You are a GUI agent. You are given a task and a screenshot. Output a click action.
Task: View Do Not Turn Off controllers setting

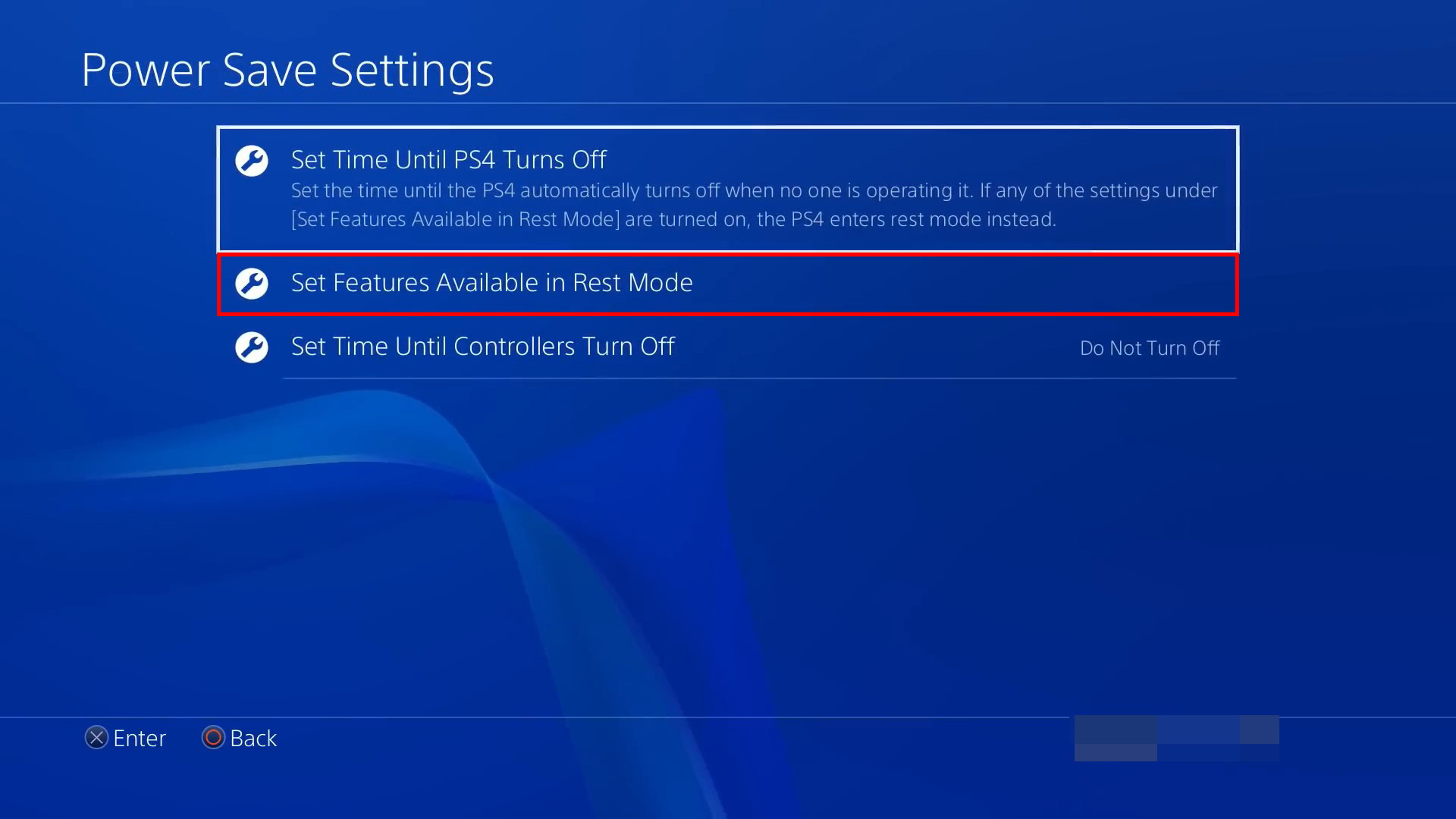(x=1150, y=348)
